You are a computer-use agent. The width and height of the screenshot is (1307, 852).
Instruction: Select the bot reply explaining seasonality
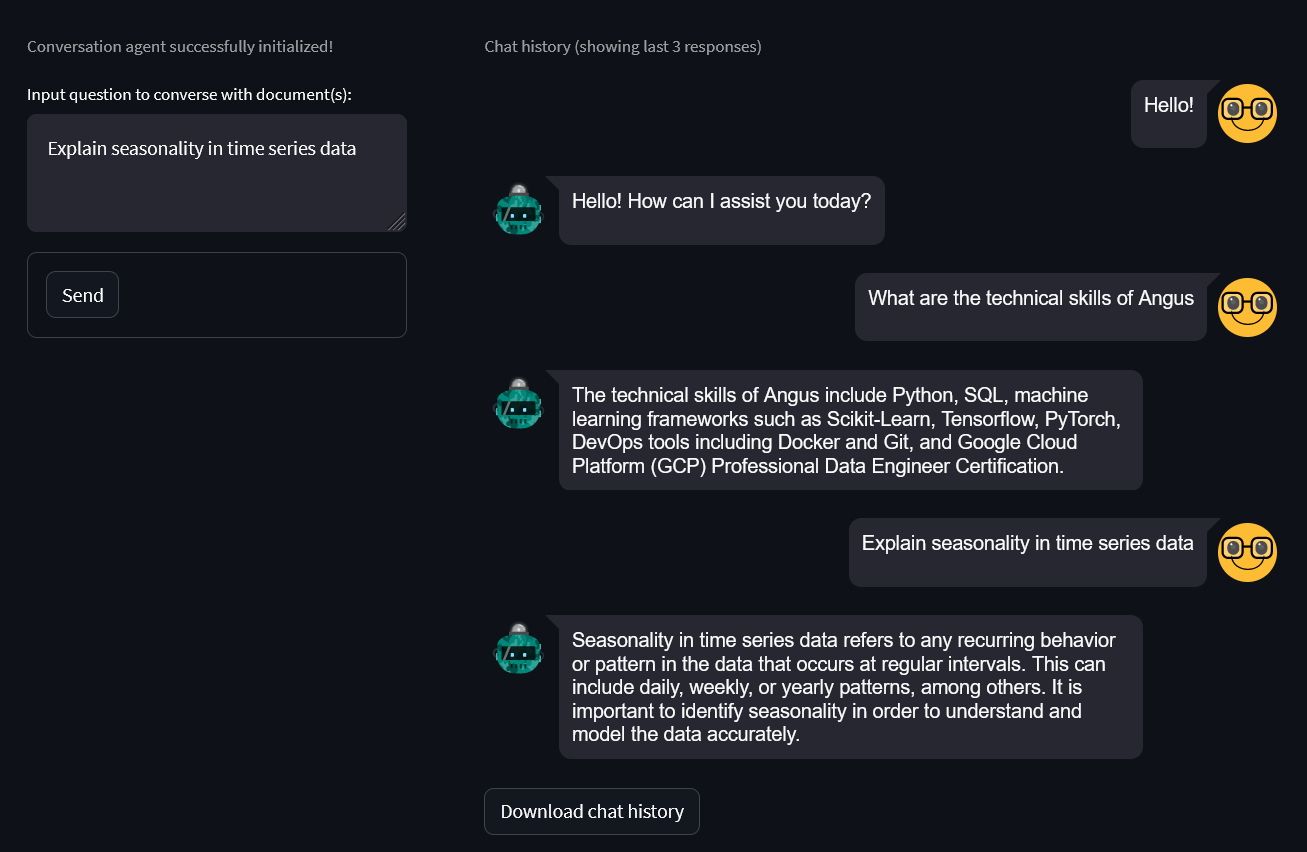coord(851,687)
